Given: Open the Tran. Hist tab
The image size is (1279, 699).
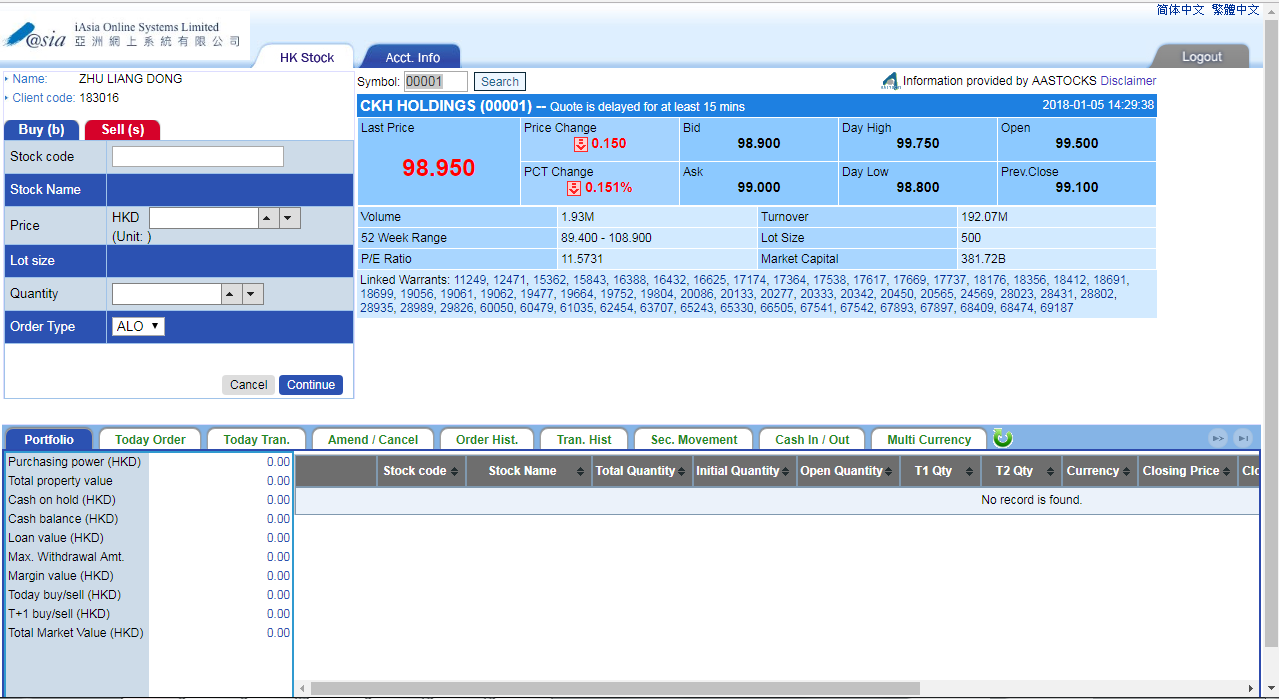Looking at the screenshot, I should (x=584, y=439).
